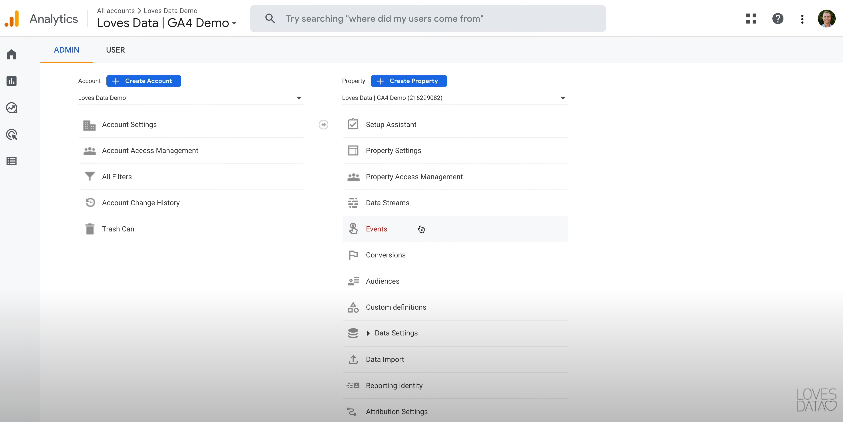Click the Account Settings building icon
Screen dimensions: 843x422
point(89,125)
